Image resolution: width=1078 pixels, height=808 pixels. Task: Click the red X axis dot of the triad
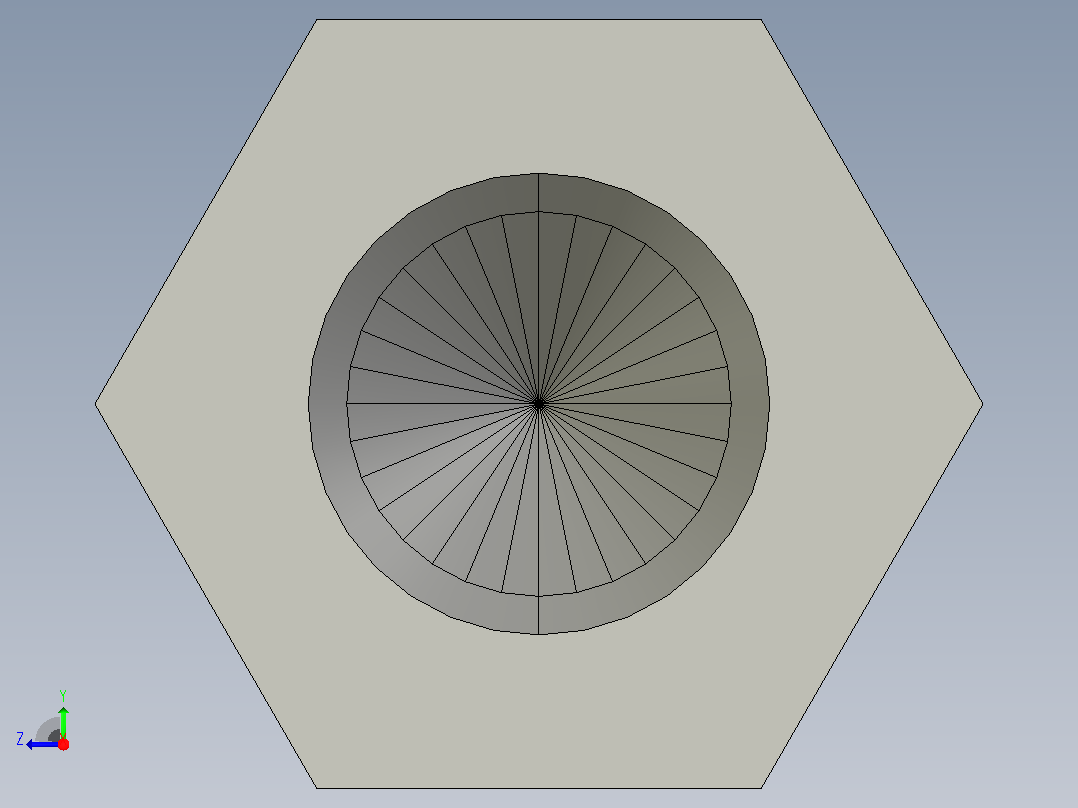click(x=63, y=744)
